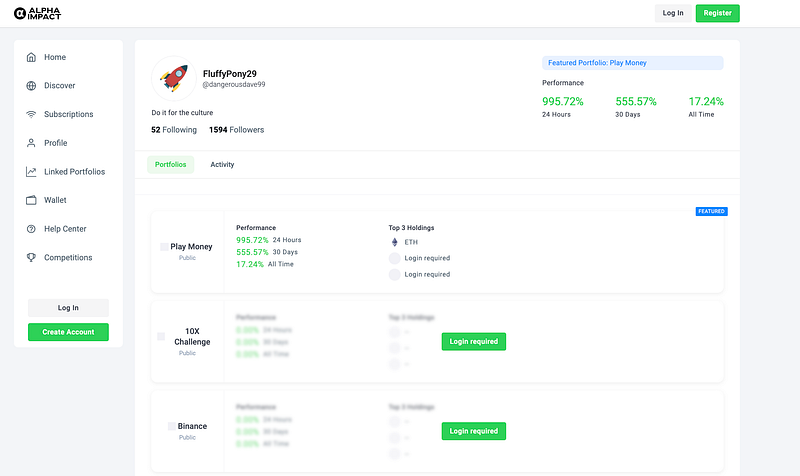Switch to the Activity tab
The image size is (800, 476).
pyautogui.click(x=222, y=165)
